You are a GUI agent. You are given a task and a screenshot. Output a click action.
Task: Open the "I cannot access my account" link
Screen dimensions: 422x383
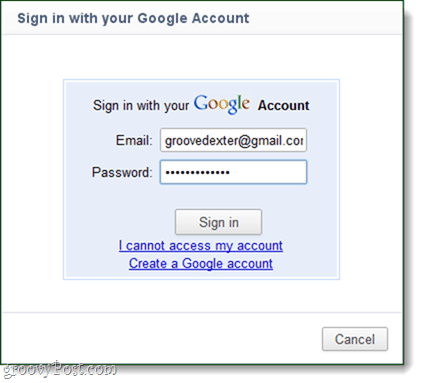[x=201, y=246]
